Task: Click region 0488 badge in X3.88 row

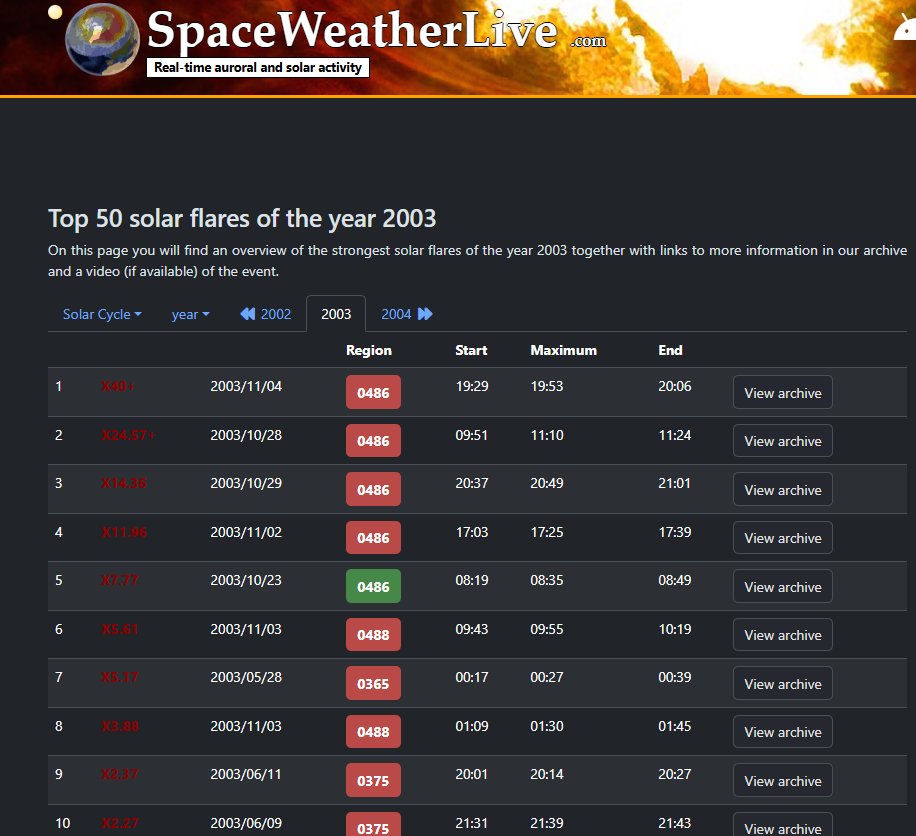Action: pos(373,731)
